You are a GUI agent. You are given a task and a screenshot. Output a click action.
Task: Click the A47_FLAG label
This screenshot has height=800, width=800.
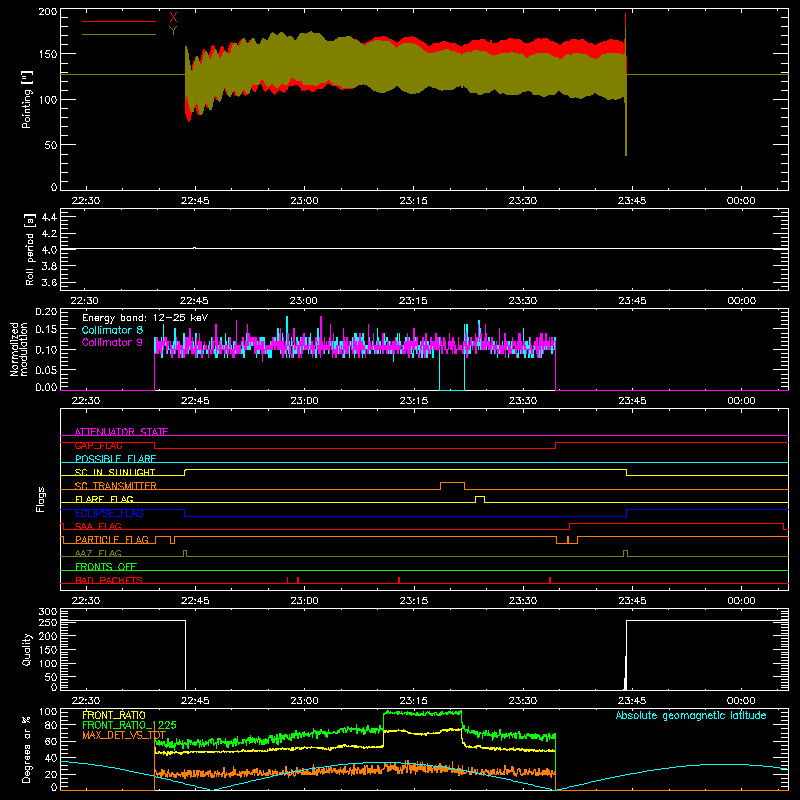click(x=98, y=553)
